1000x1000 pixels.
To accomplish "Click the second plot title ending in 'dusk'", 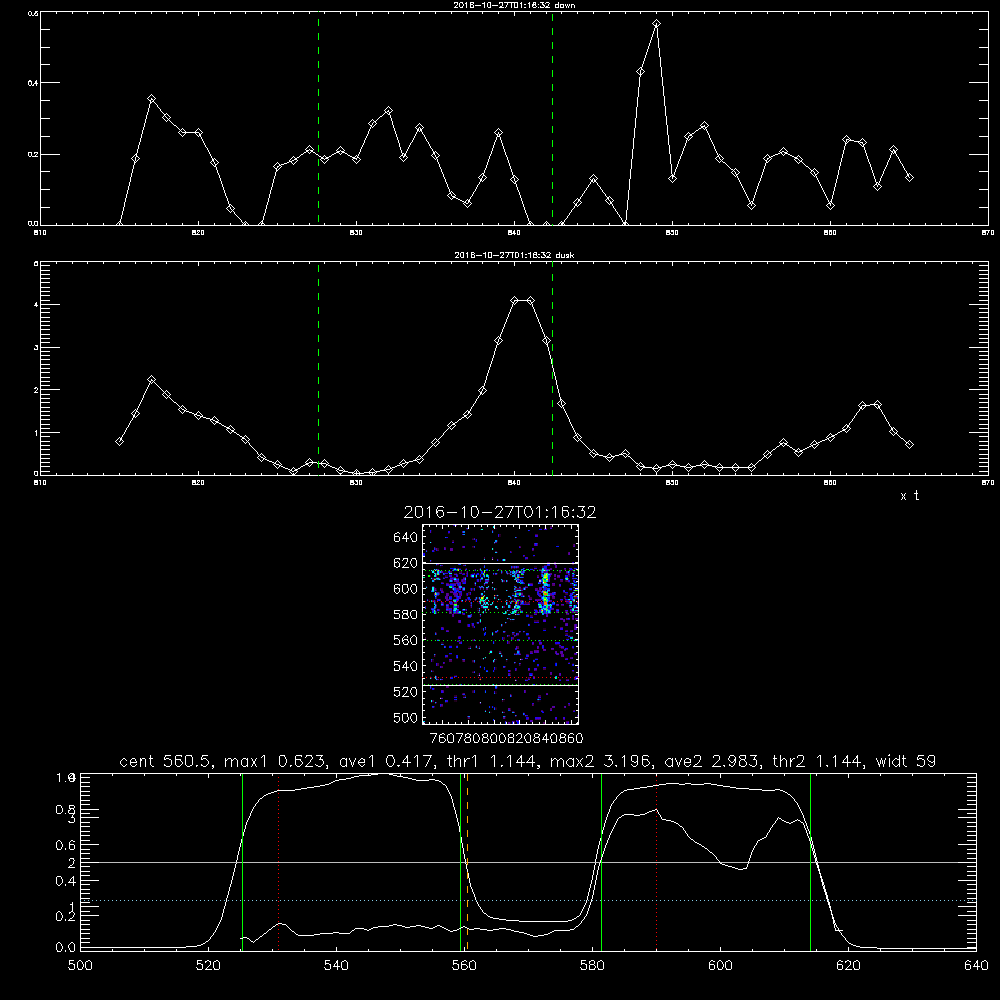I will (515, 255).
